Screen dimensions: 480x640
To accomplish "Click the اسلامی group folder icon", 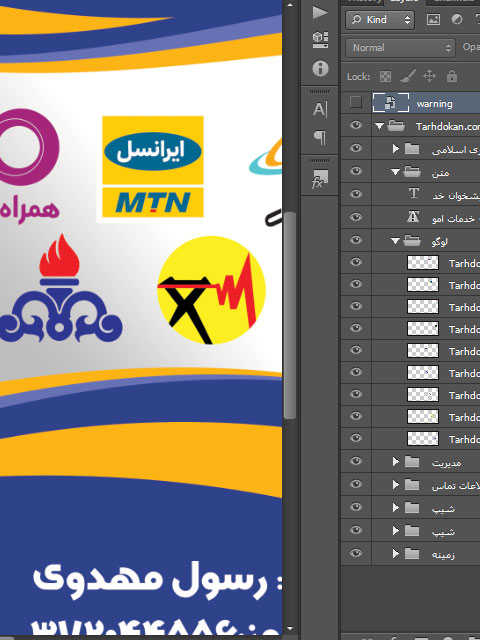I will [412, 149].
